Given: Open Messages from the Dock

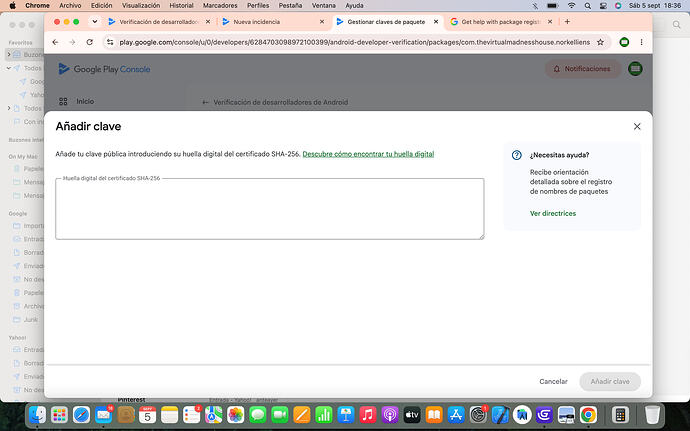Looking at the screenshot, I should tap(257, 415).
